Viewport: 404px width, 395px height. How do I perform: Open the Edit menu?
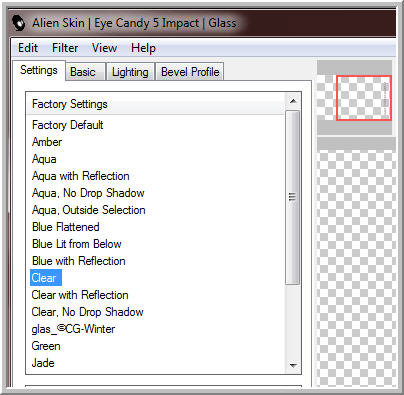click(x=28, y=48)
